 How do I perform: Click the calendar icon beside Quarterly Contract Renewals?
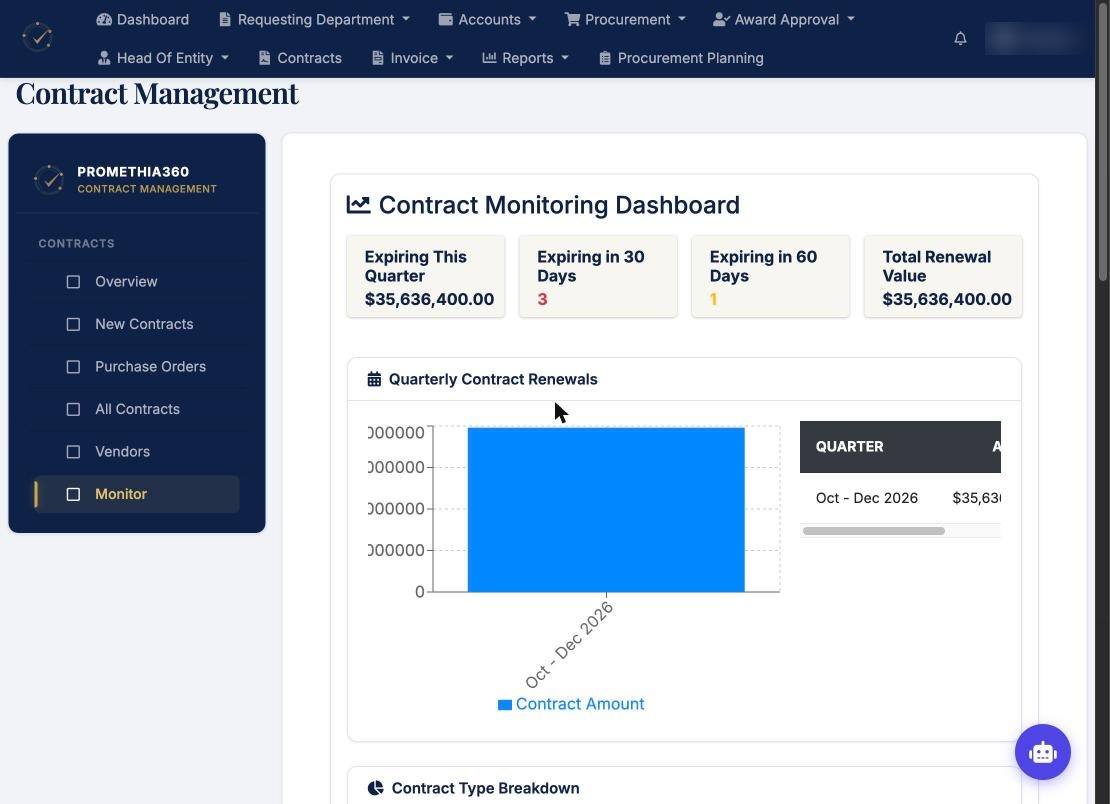374,379
